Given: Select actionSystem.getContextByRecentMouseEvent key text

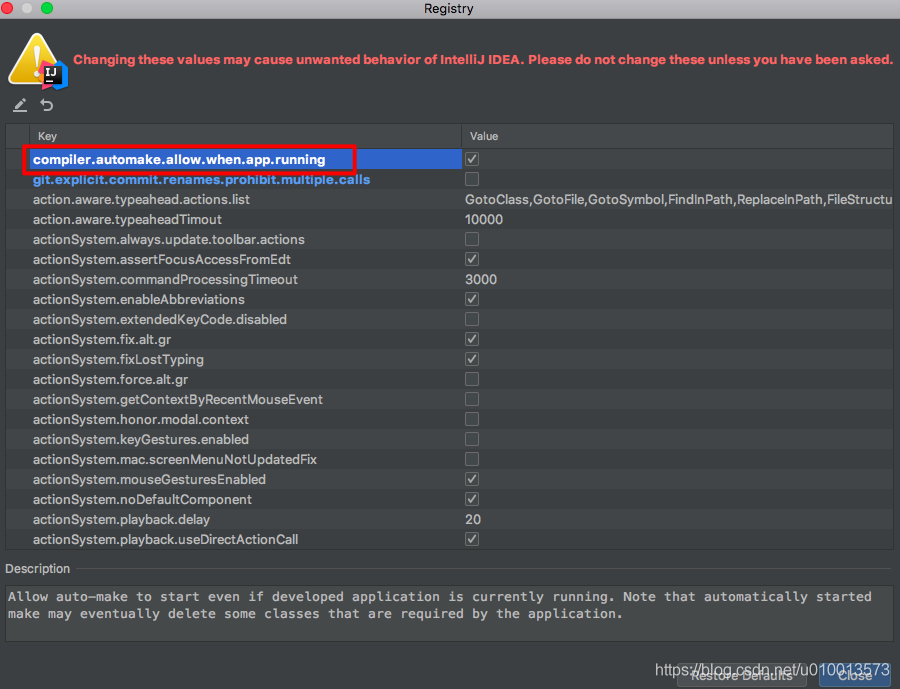Looking at the screenshot, I should pyautogui.click(x=177, y=400).
